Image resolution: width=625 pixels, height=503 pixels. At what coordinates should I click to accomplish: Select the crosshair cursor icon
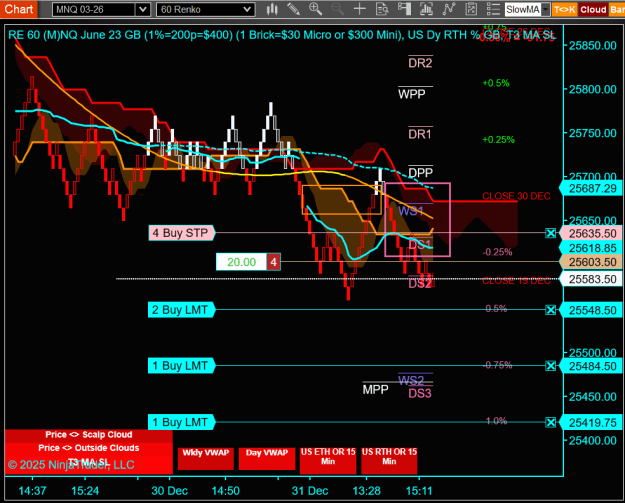click(360, 9)
